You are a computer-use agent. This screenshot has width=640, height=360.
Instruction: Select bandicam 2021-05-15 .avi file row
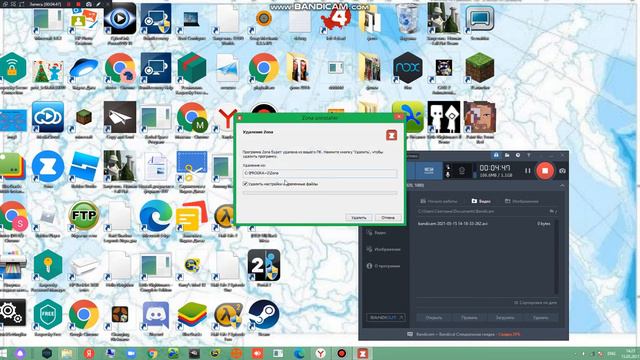pos(484,224)
